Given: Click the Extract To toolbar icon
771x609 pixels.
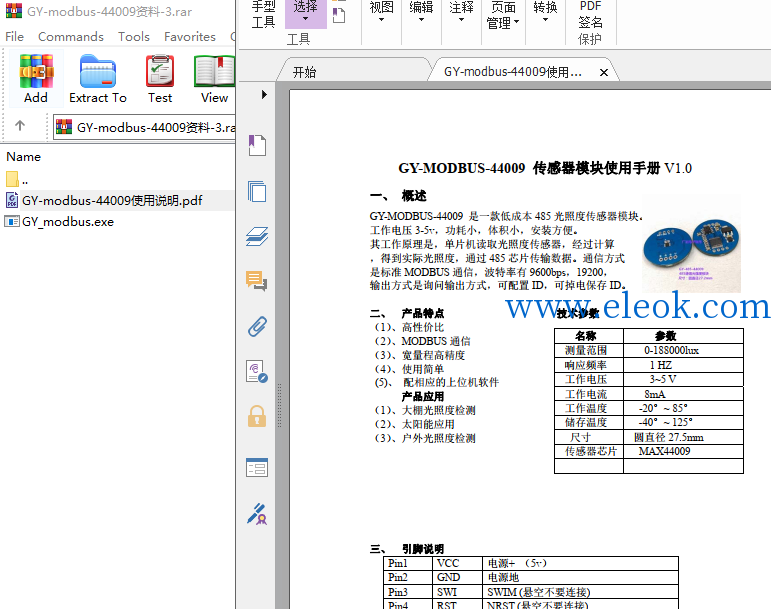Looking at the screenshot, I should [98, 79].
